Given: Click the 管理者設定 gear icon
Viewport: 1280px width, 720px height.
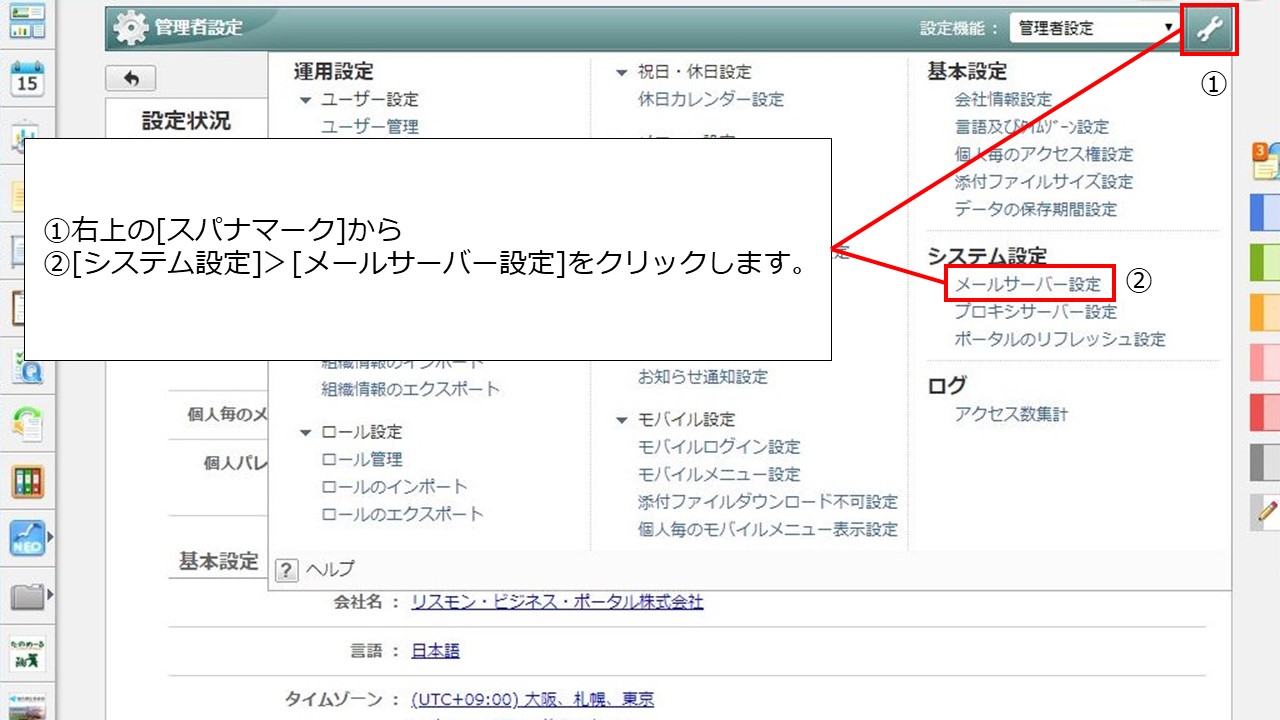Looking at the screenshot, I should pyautogui.click(x=130, y=28).
